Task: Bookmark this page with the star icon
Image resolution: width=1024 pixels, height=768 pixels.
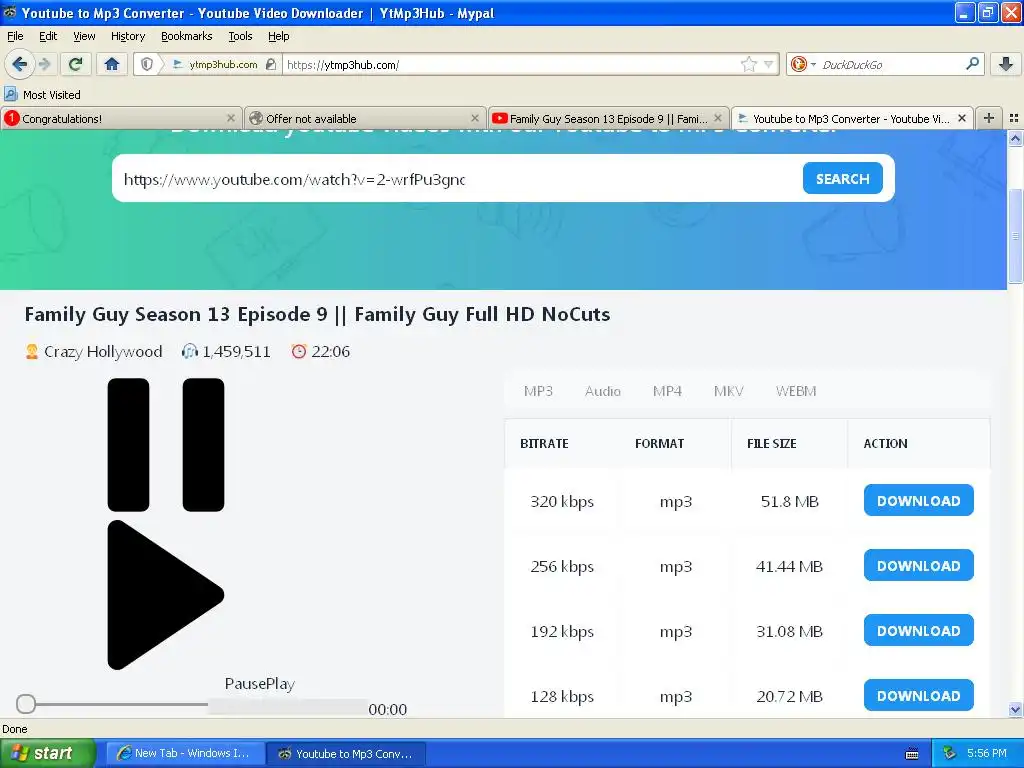Action: pyautogui.click(x=748, y=64)
